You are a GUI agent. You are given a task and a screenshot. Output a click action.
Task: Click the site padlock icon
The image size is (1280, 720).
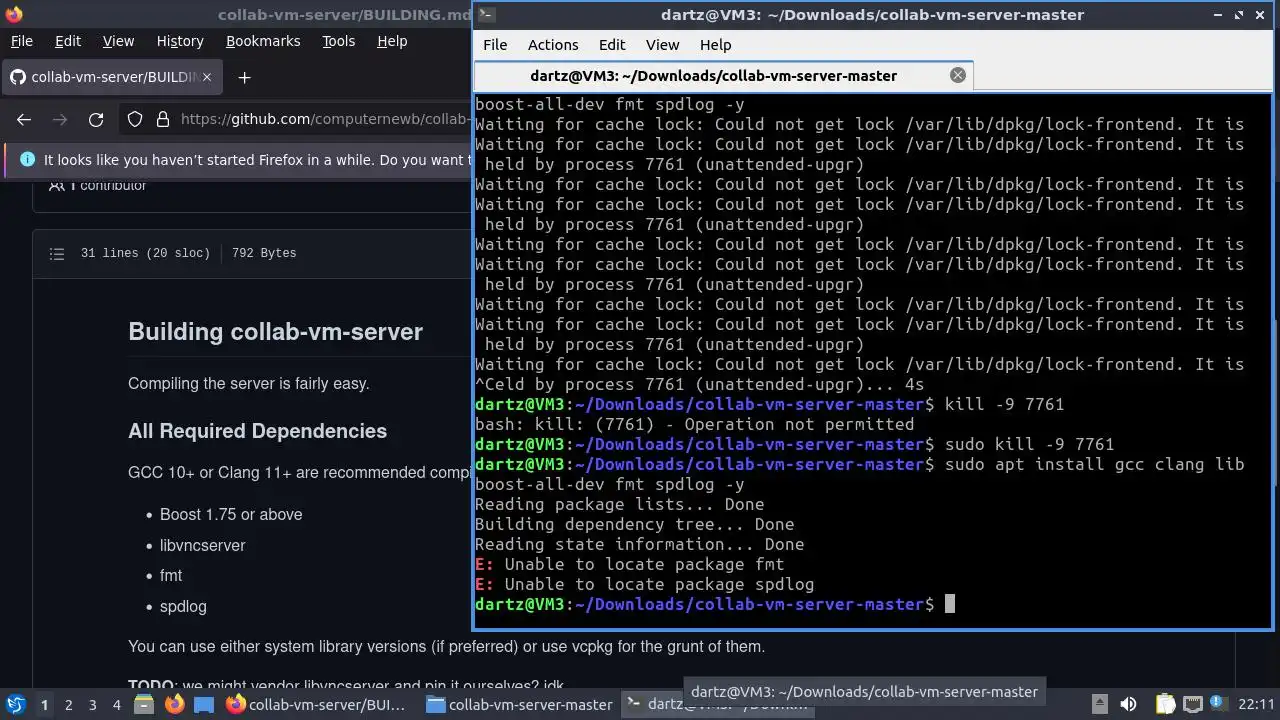(163, 119)
